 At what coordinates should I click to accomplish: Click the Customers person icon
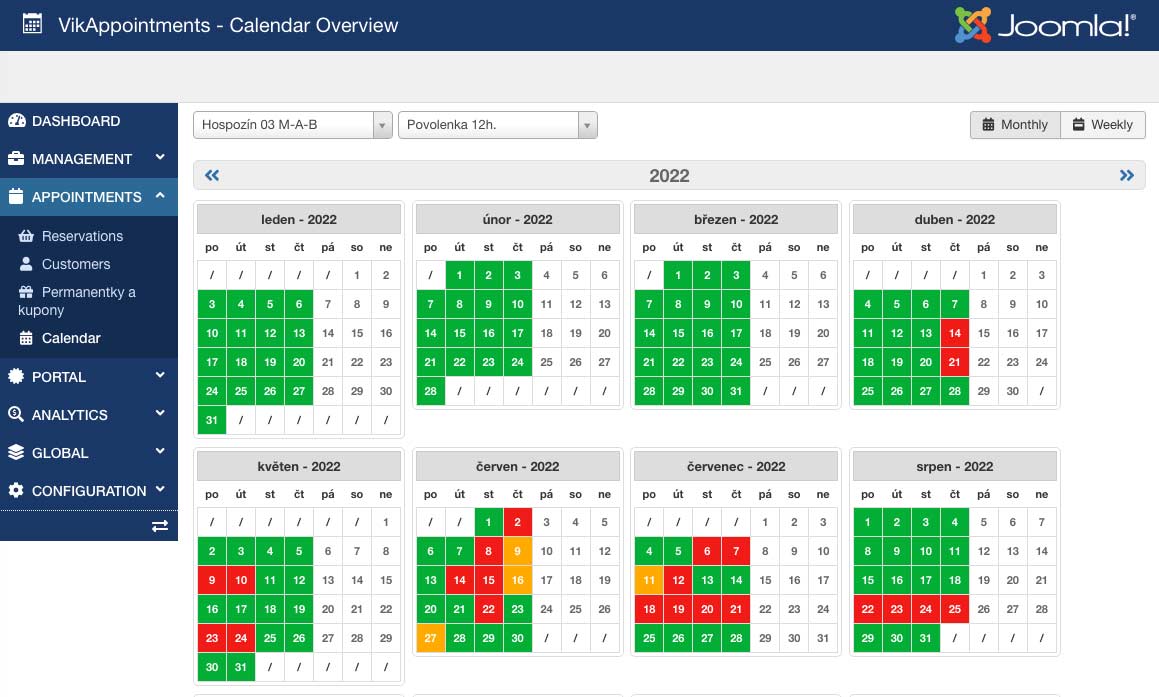pyautogui.click(x=26, y=264)
